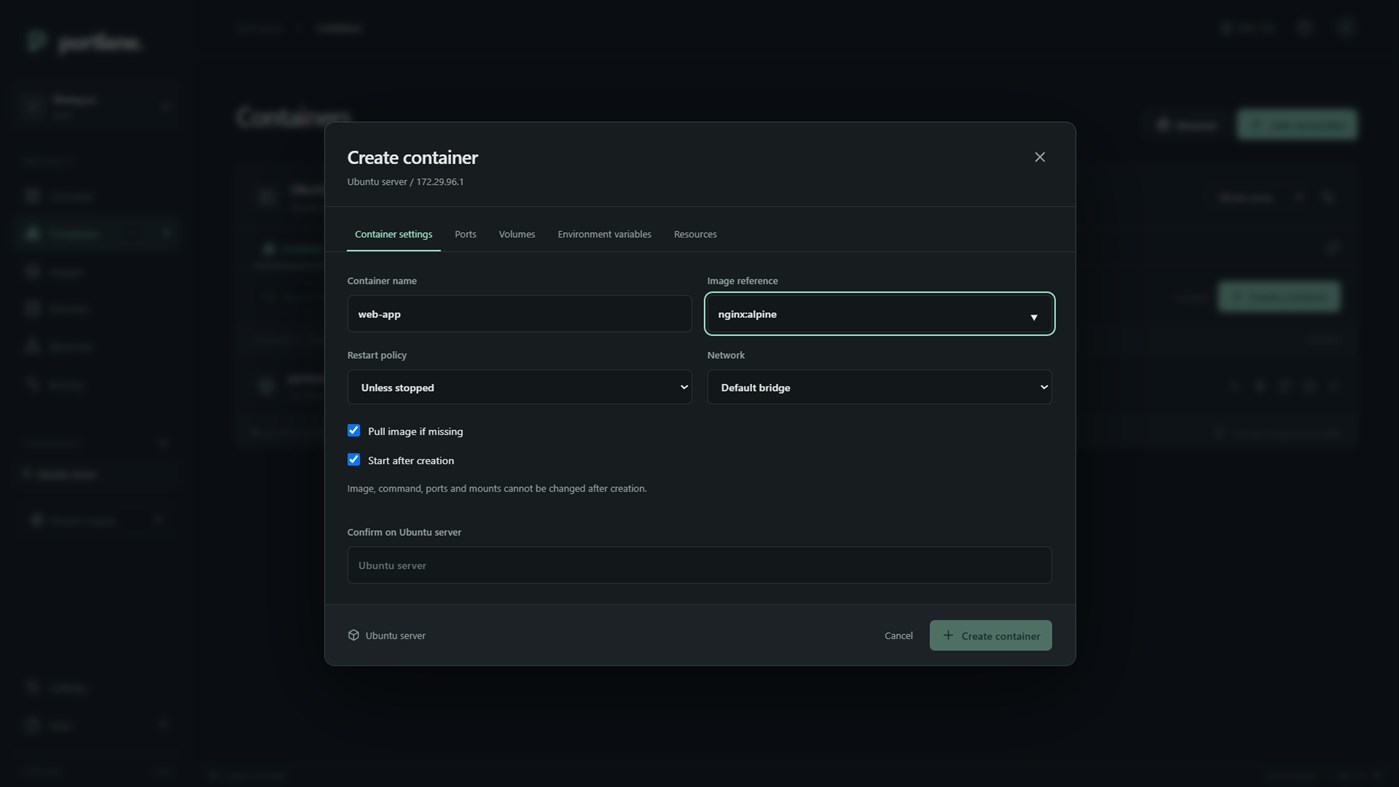The width and height of the screenshot is (1399, 787).
Task: Open the Resources tab
Action: (695, 234)
